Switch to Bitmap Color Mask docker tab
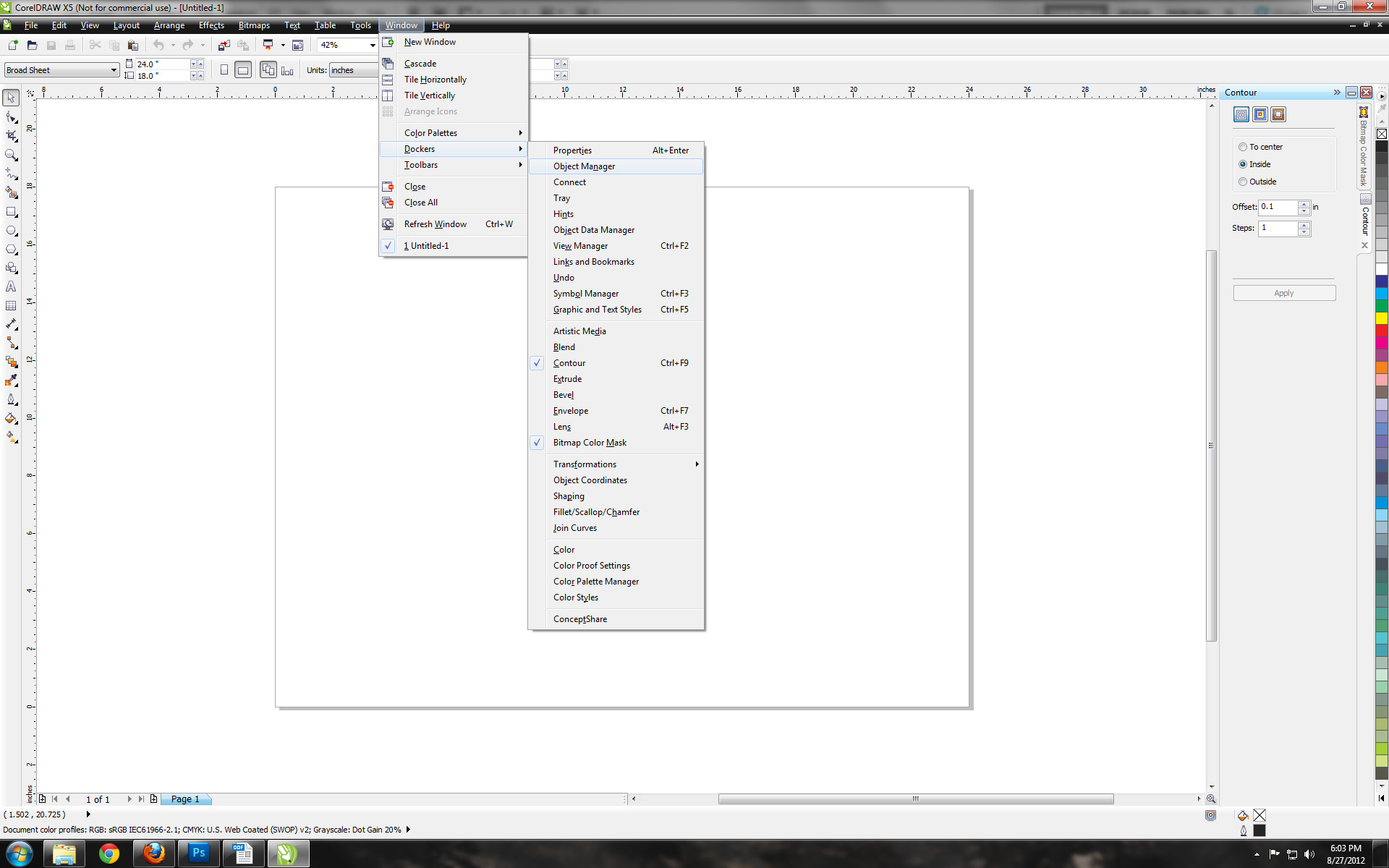 pyautogui.click(x=1364, y=147)
